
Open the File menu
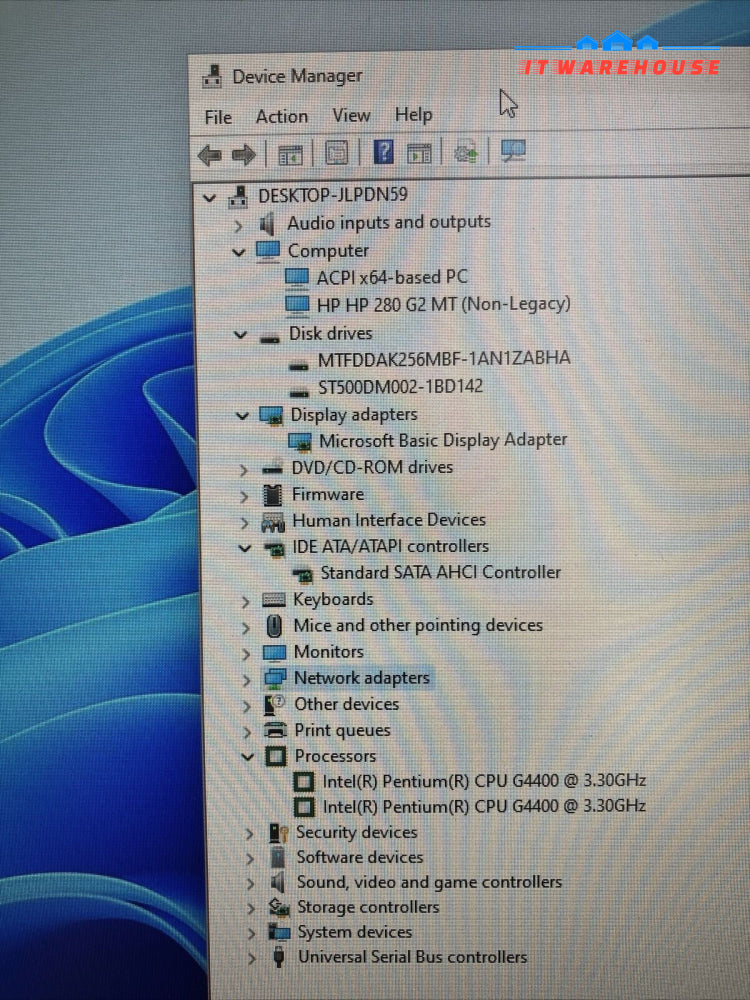(x=218, y=118)
